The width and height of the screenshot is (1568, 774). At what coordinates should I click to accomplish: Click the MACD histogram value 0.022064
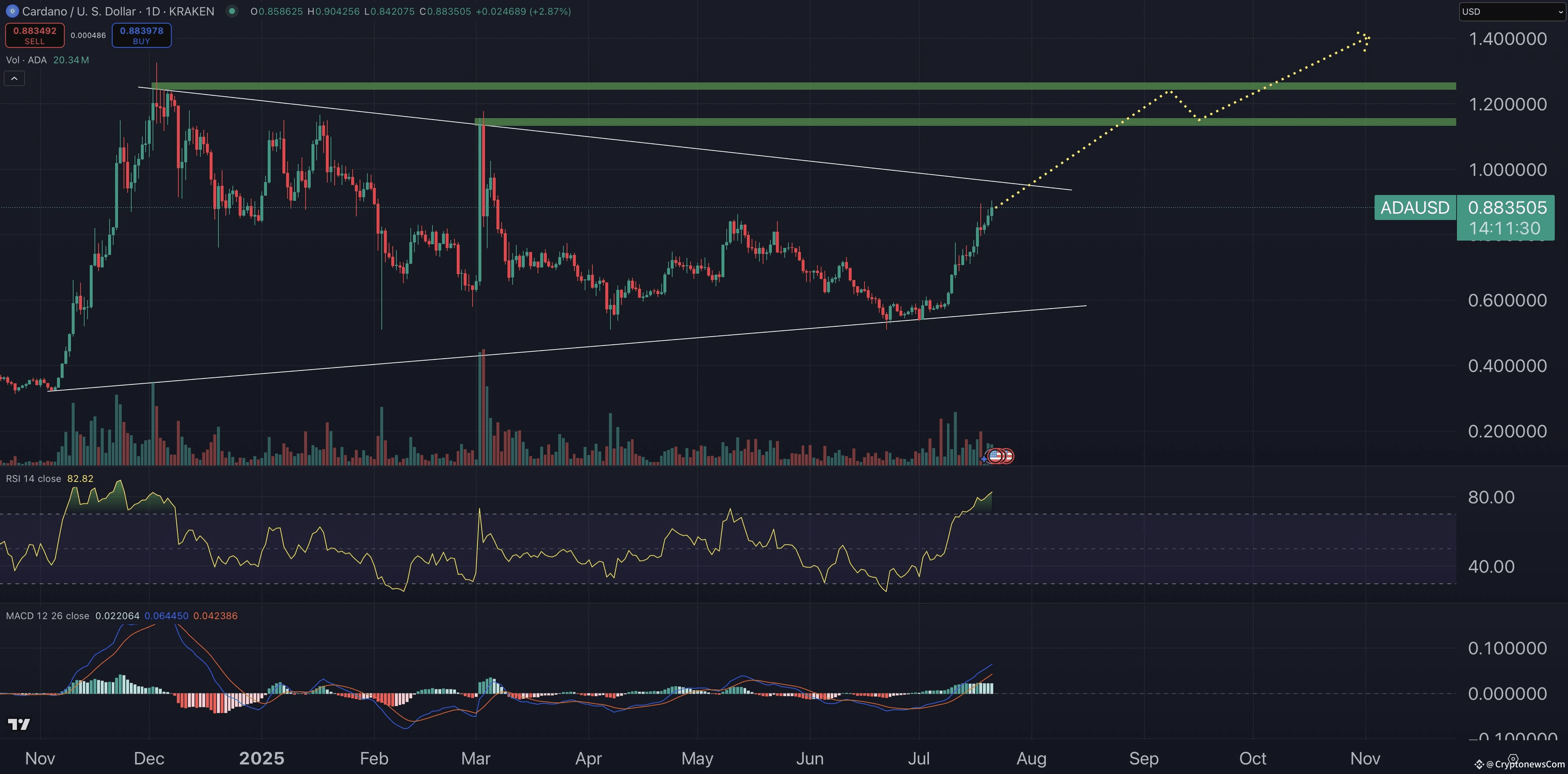tap(117, 616)
